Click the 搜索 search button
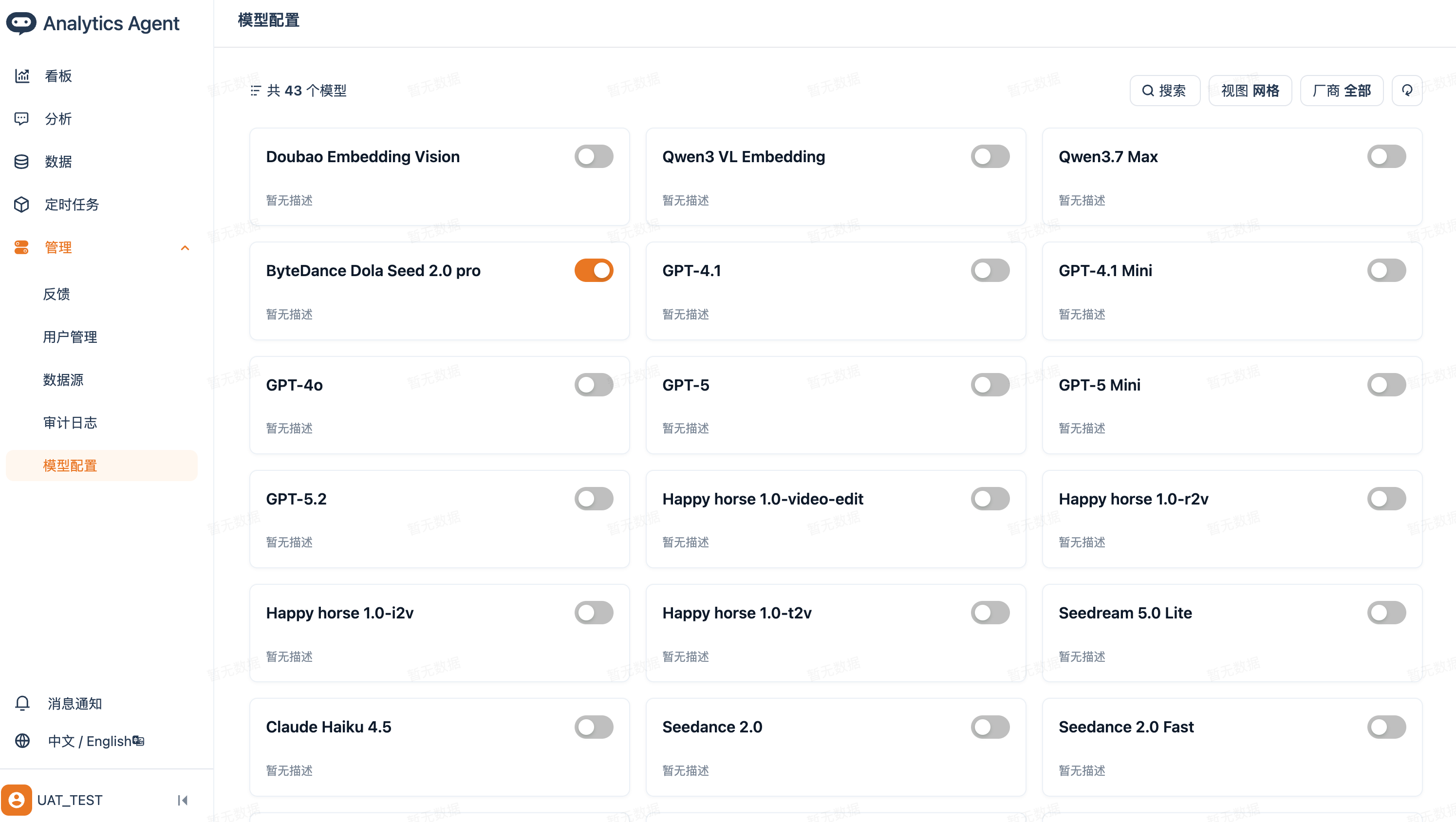1456x822 pixels. 1164,91
